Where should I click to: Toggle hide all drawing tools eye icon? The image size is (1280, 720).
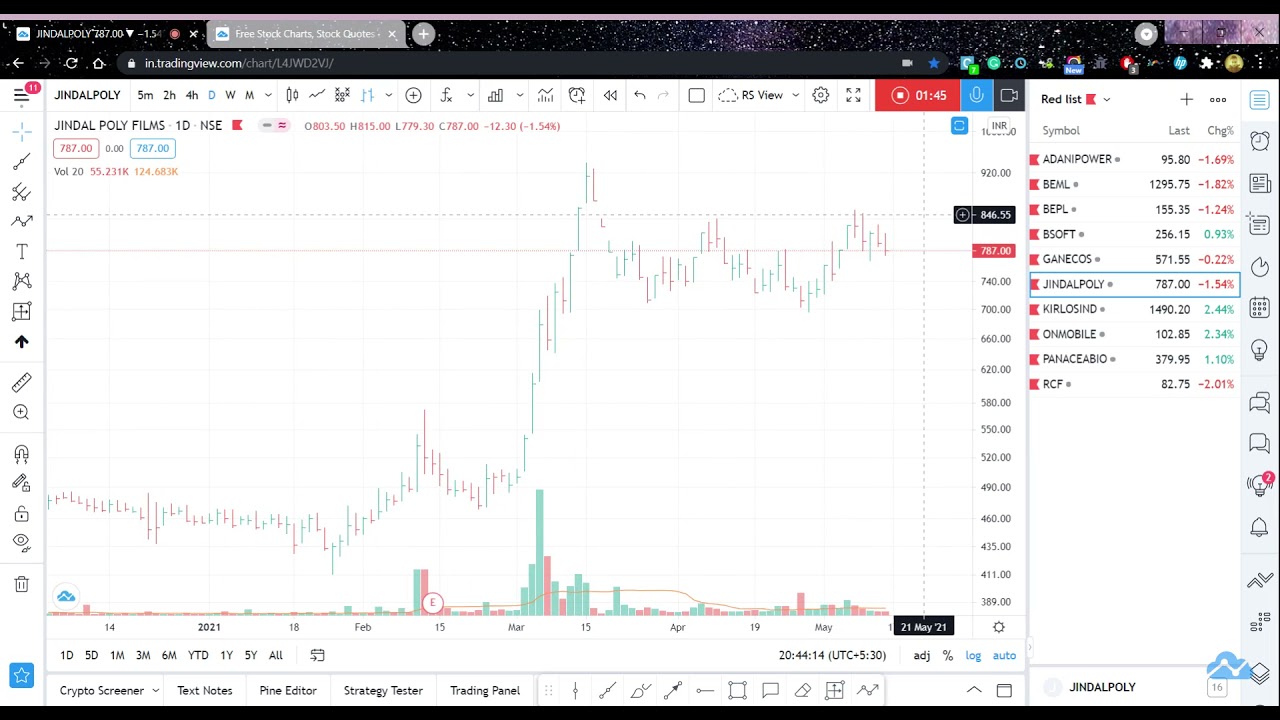[x=21, y=542]
